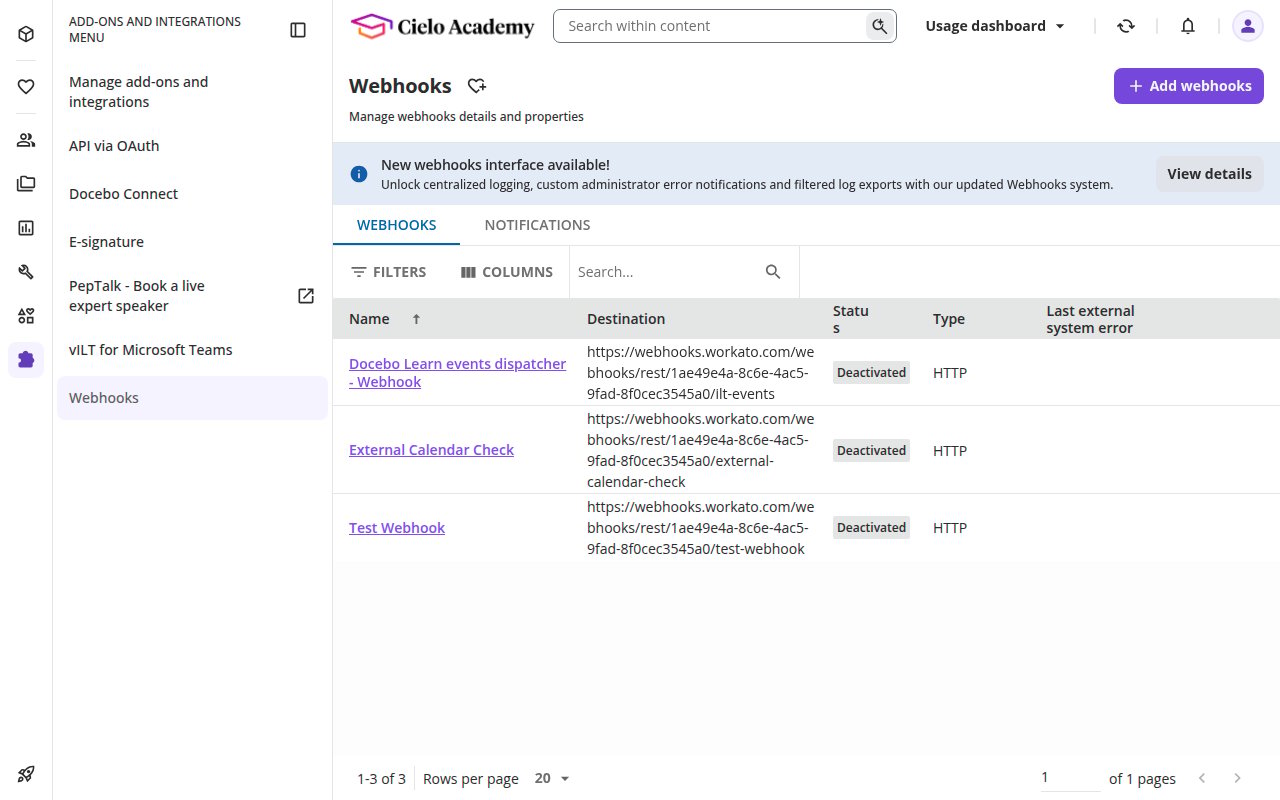Viewport: 1280px width, 800px height.
Task: Open the folders content icon in rail
Action: 26,184
